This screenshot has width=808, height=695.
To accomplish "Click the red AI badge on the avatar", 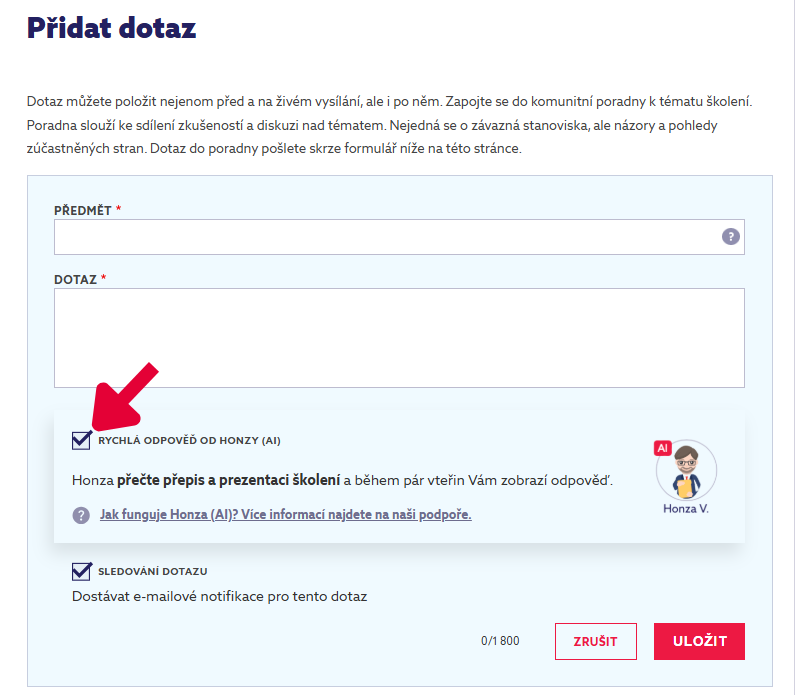I will [662, 448].
